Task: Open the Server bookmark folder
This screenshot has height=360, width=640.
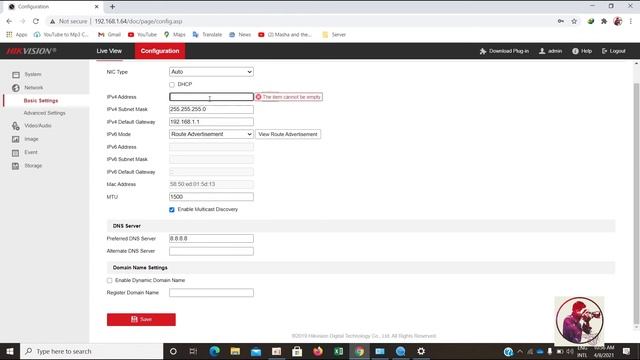Action: [x=334, y=35]
